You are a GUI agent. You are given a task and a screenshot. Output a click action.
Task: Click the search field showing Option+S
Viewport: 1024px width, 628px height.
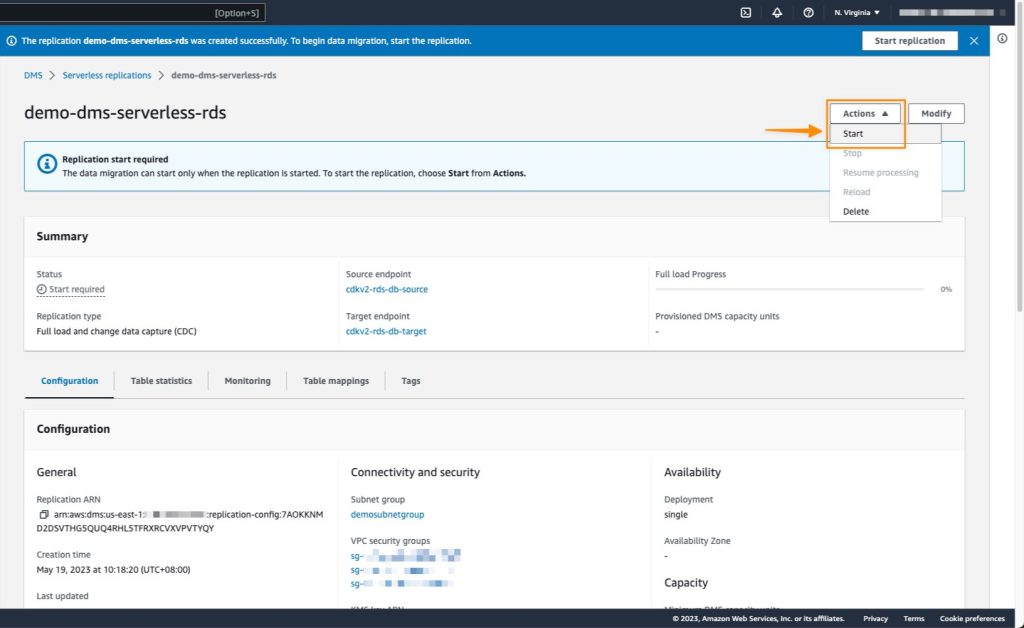[x=133, y=12]
